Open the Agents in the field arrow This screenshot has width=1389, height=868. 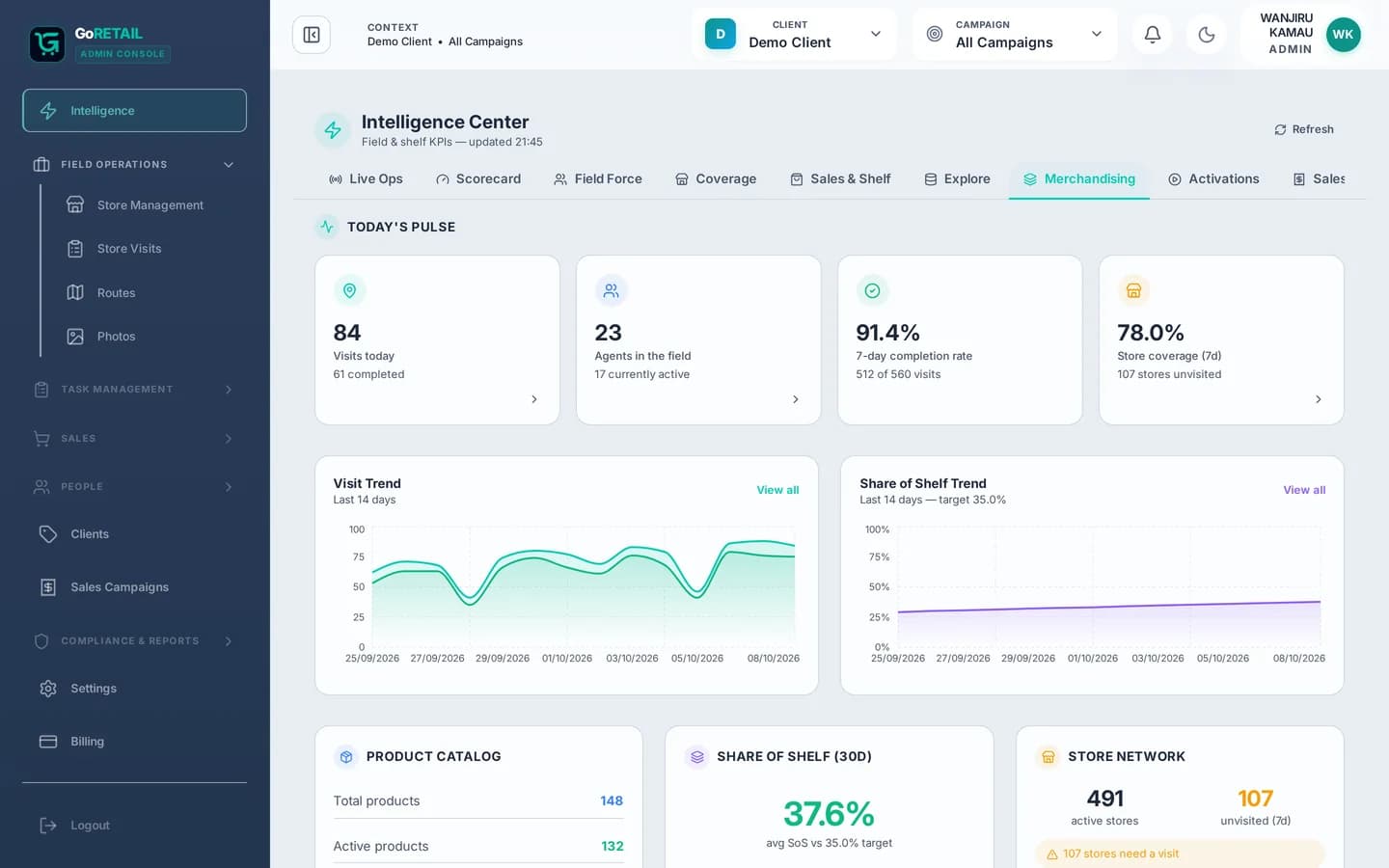point(796,399)
